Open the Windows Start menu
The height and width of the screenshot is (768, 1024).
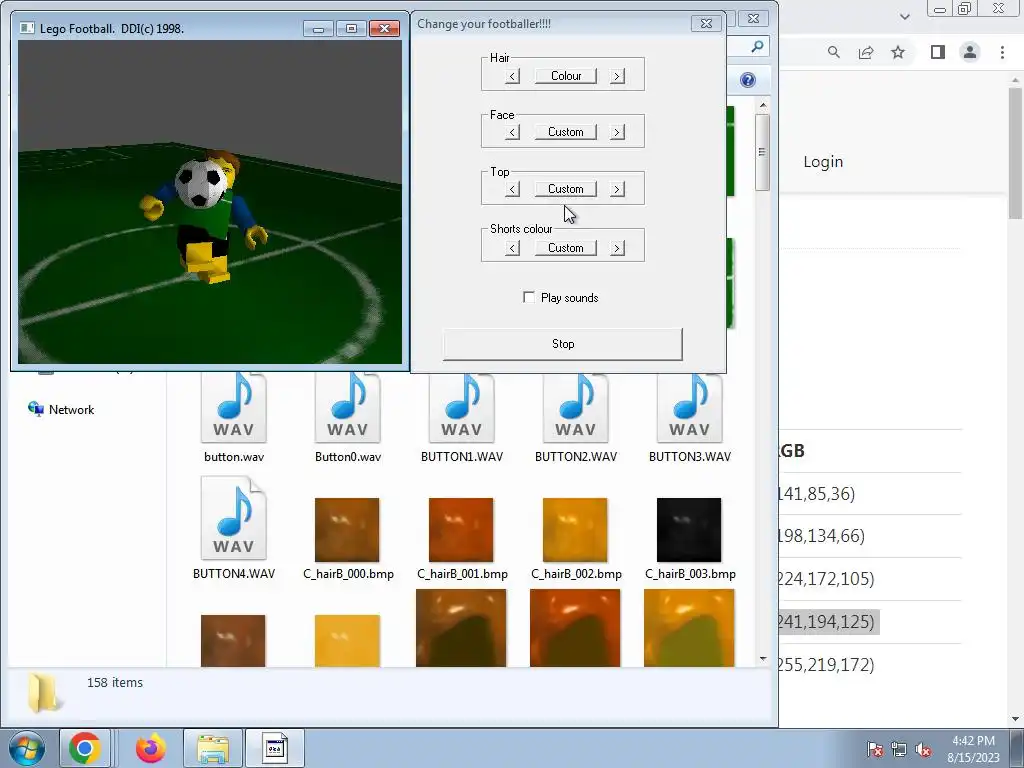coord(26,748)
